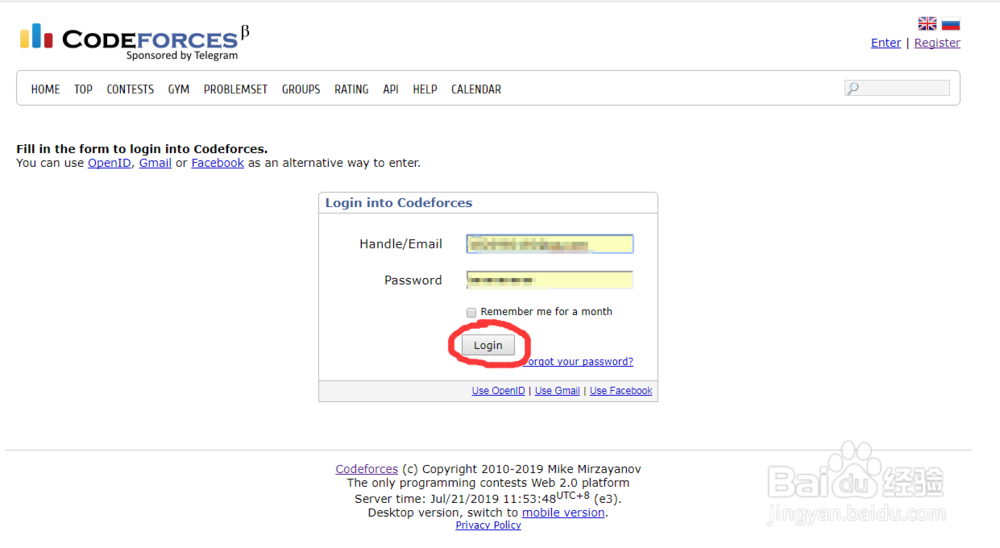Switch language with the Russian flag
Image resolution: width=1000 pixels, height=548 pixels.
pyautogui.click(x=950, y=24)
